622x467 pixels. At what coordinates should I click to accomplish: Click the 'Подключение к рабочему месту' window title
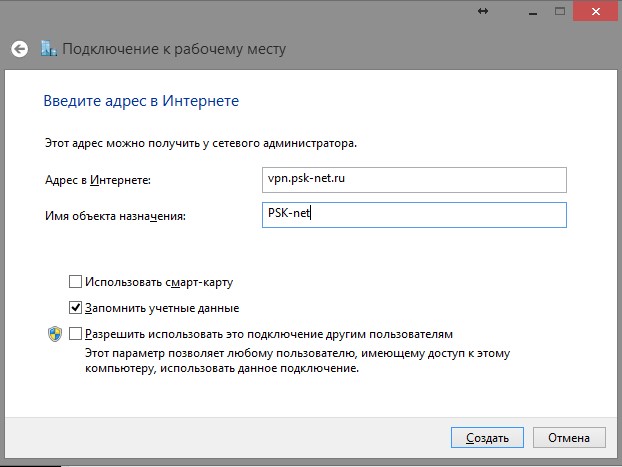174,49
